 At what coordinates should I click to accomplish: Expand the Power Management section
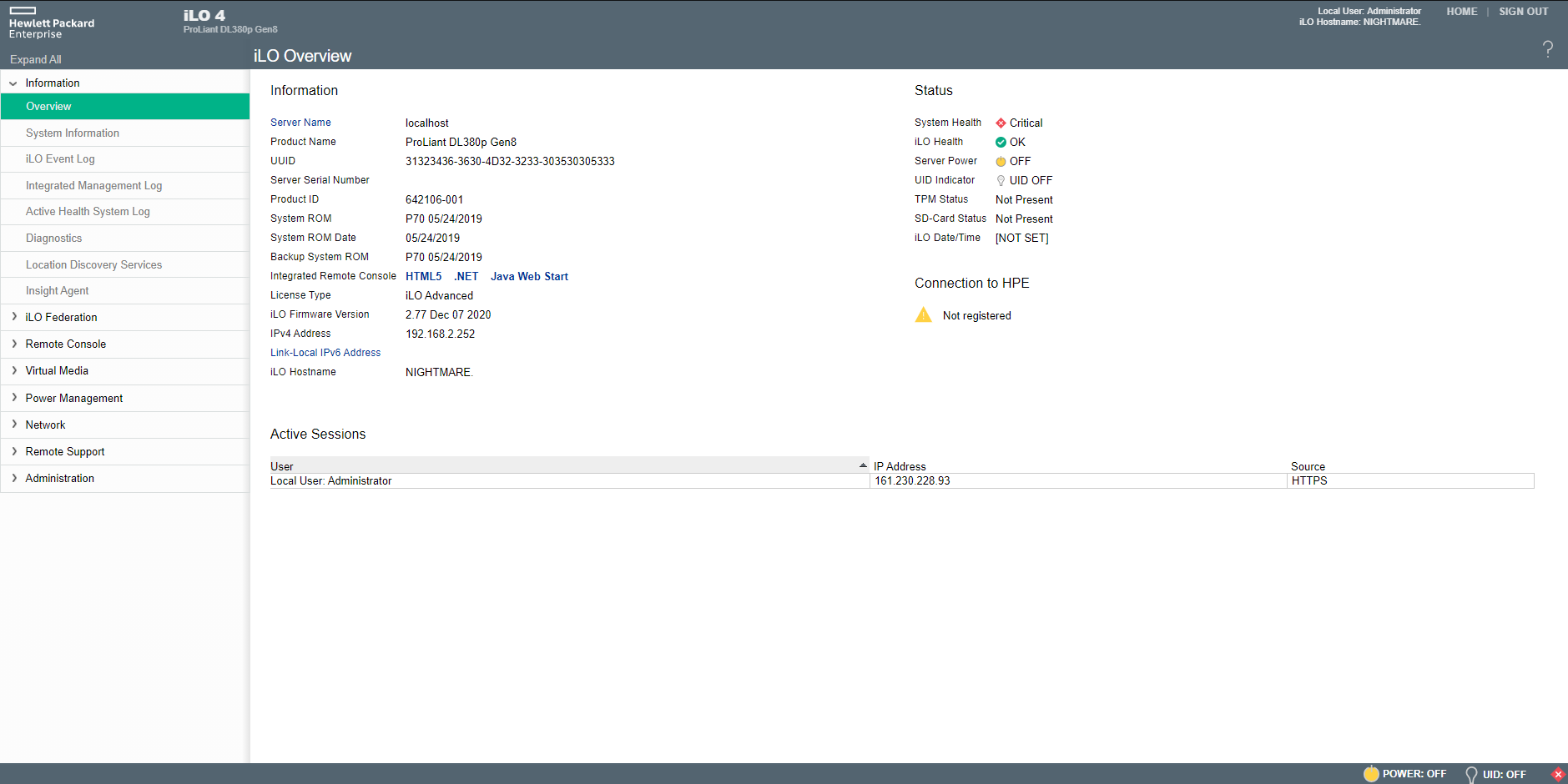(14, 398)
